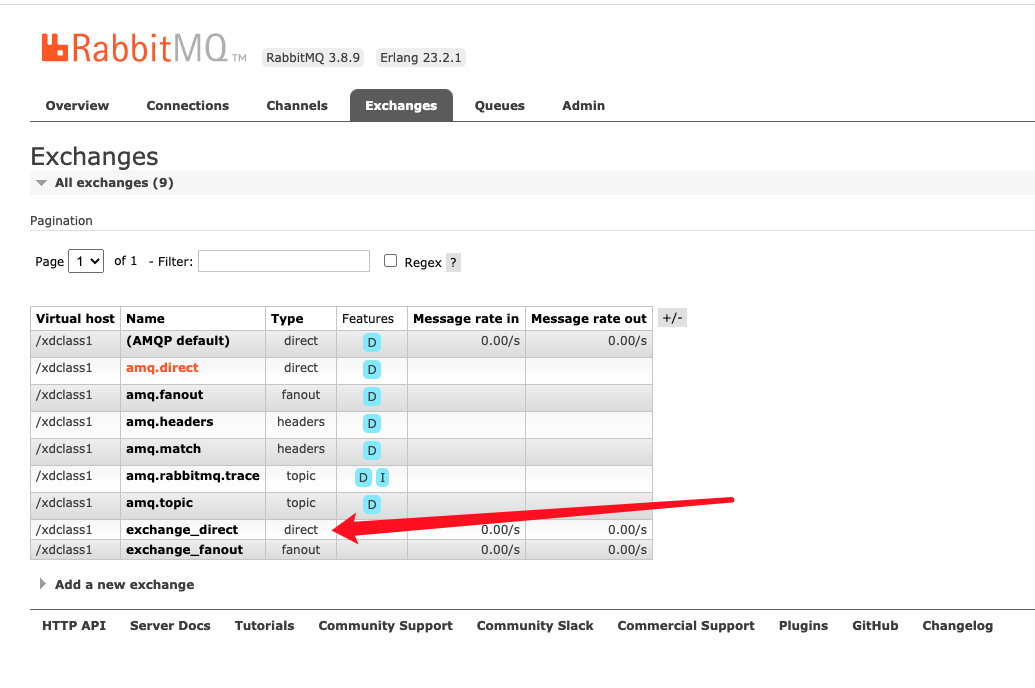Open the amq.headers exchange
This screenshot has height=688, width=1035.
[170, 423]
